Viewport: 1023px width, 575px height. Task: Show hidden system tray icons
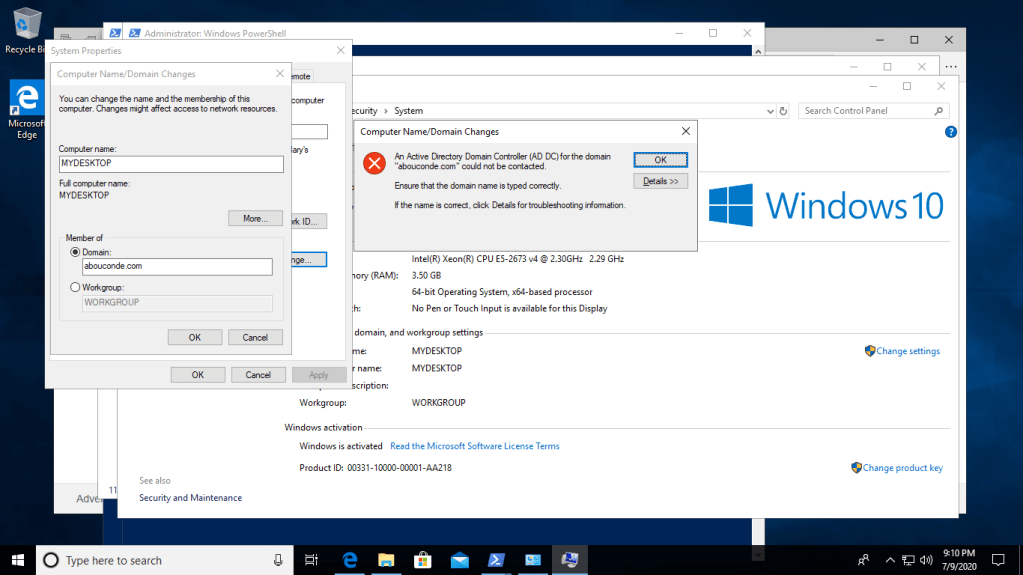(x=888, y=560)
